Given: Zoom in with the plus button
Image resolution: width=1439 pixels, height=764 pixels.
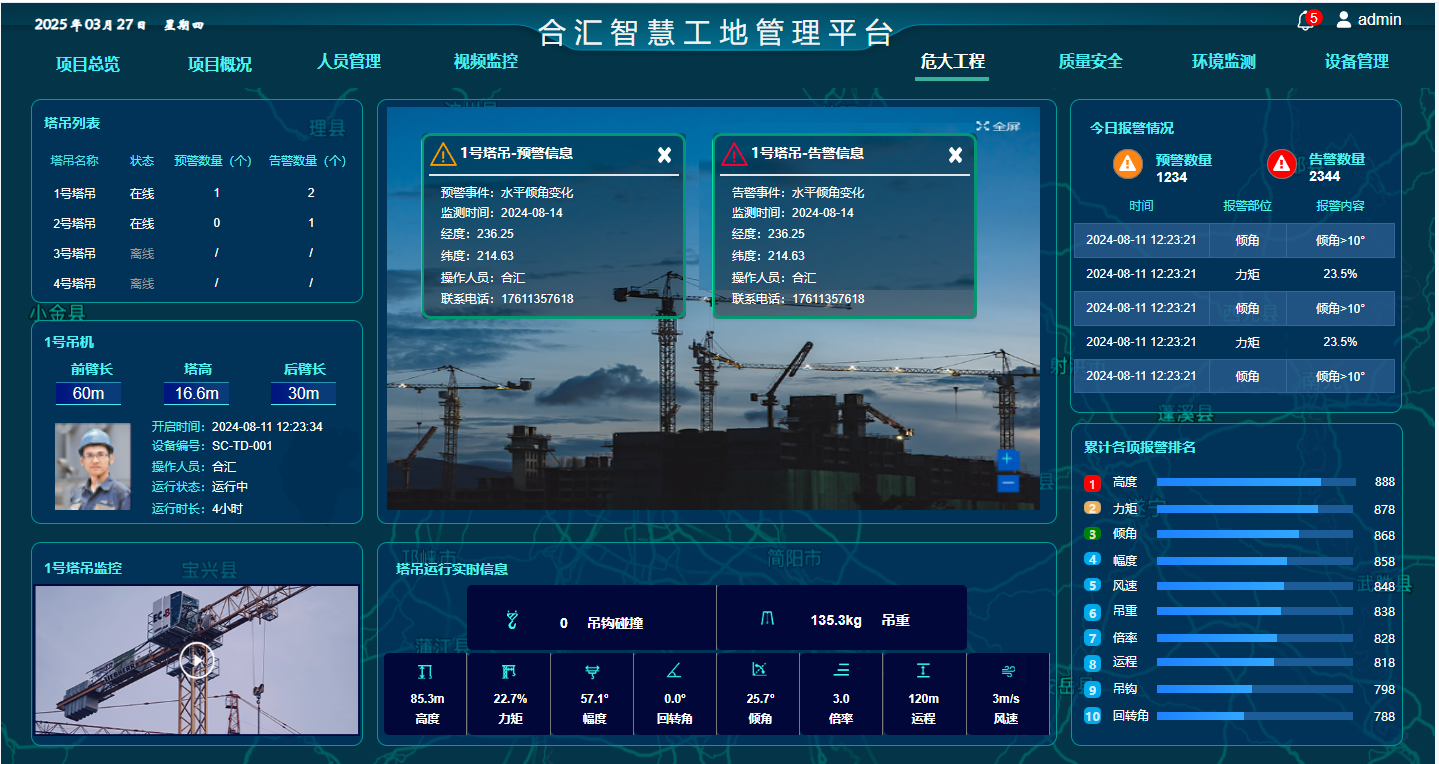Looking at the screenshot, I should coord(1008,460).
